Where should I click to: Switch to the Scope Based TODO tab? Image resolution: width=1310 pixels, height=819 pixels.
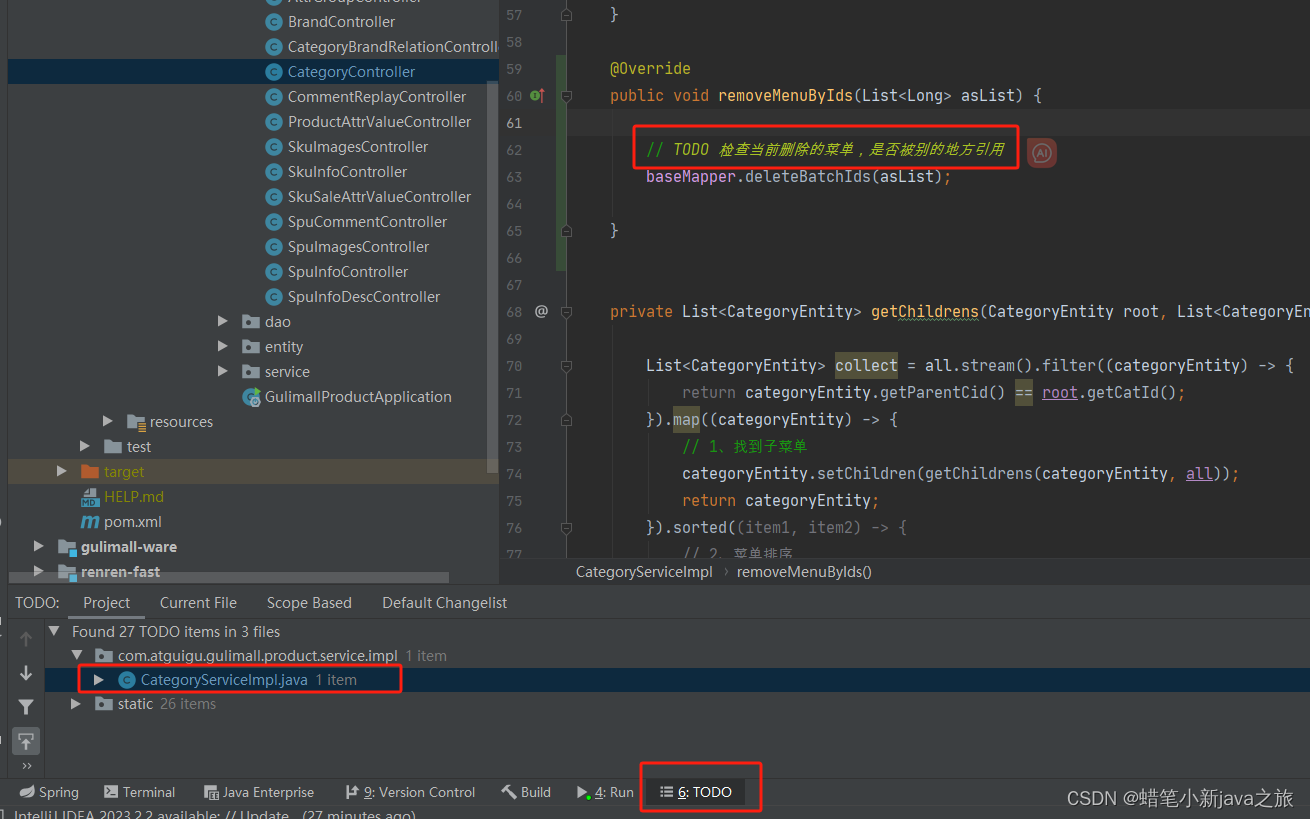tap(309, 603)
